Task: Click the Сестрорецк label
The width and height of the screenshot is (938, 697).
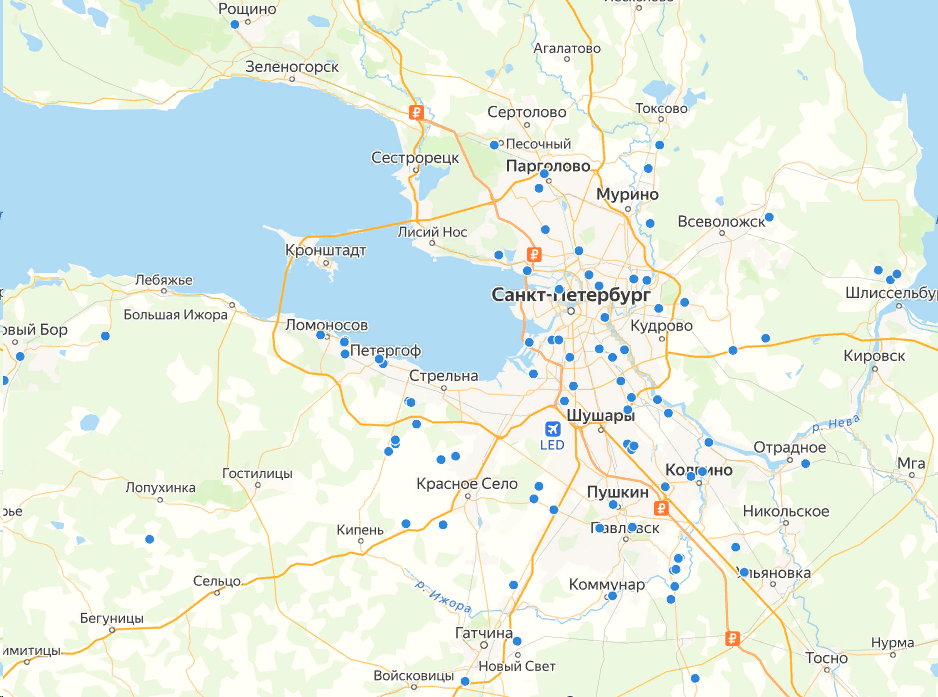Action: point(415,158)
